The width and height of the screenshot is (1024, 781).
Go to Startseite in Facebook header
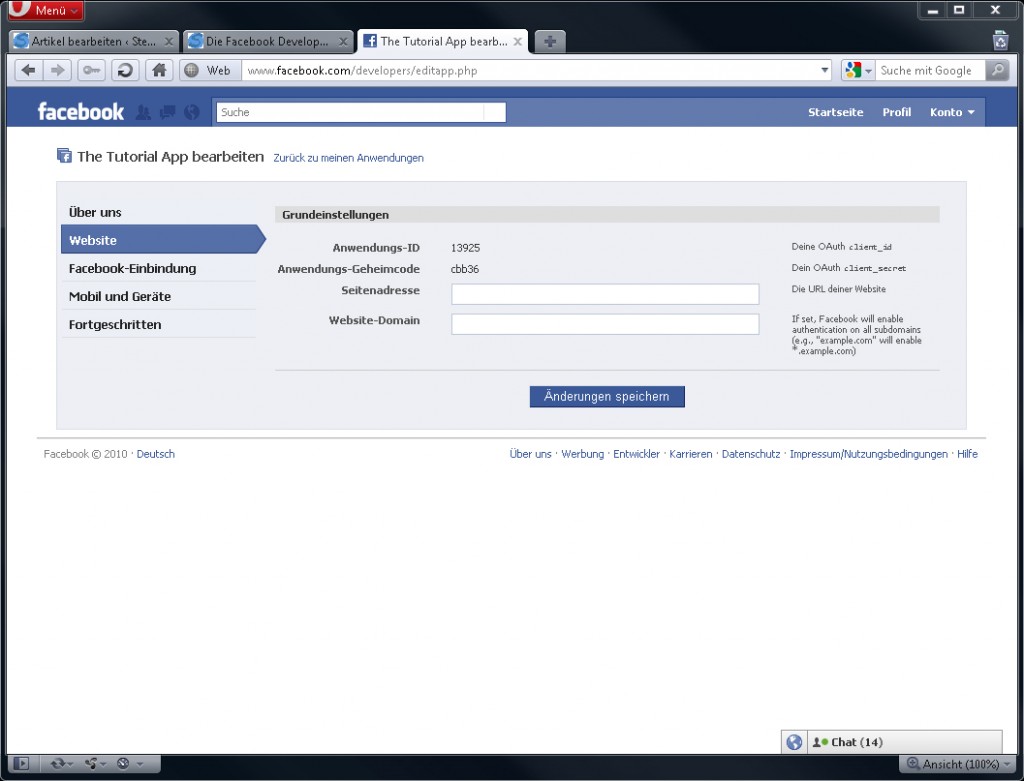coord(835,112)
